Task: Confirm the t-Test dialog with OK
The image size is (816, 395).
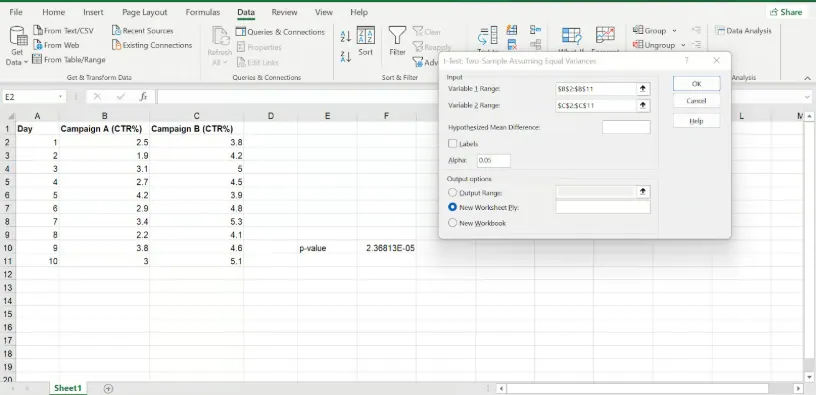Action: point(696,84)
